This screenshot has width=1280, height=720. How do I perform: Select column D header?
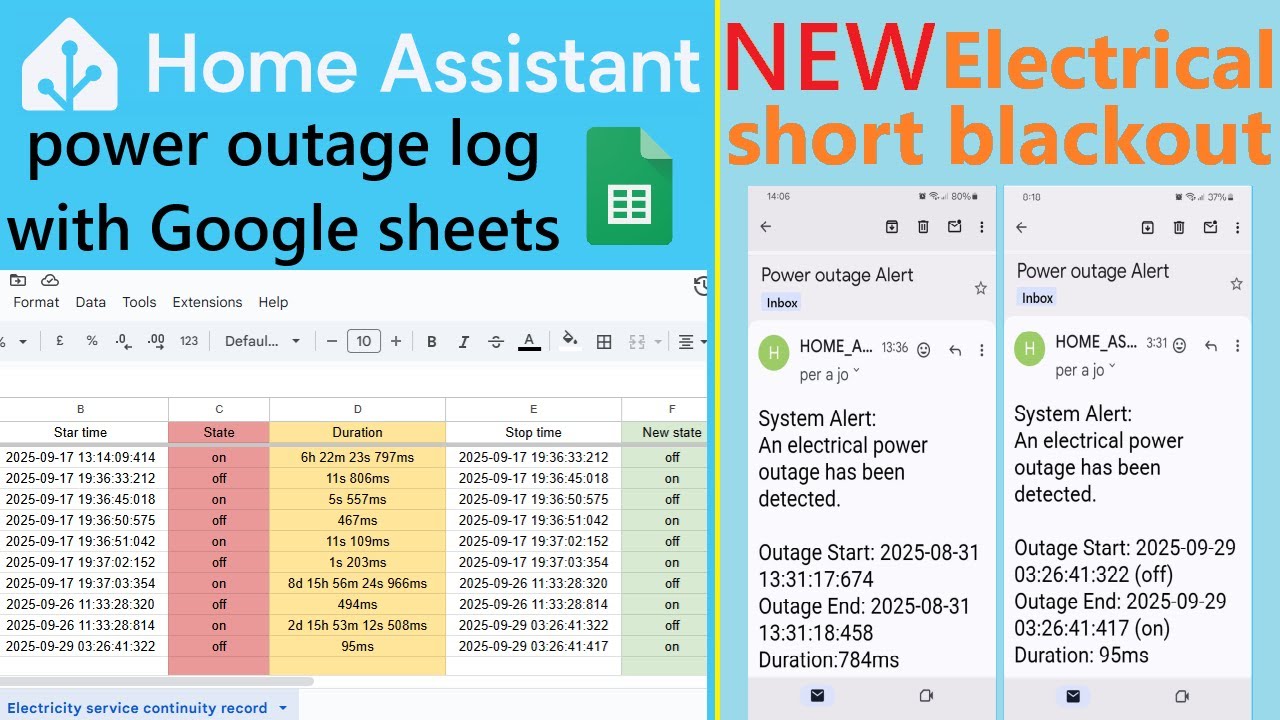coord(358,409)
